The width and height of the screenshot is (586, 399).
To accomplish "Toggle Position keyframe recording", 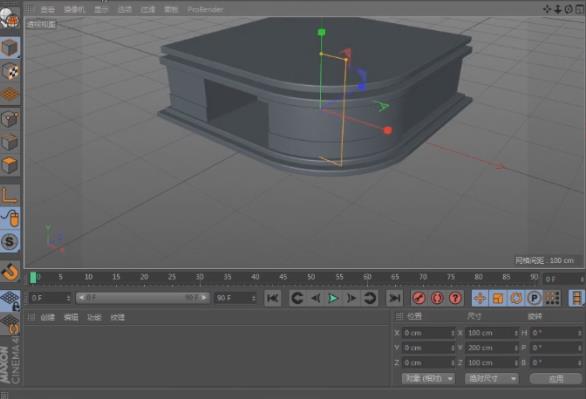I will pos(480,298).
